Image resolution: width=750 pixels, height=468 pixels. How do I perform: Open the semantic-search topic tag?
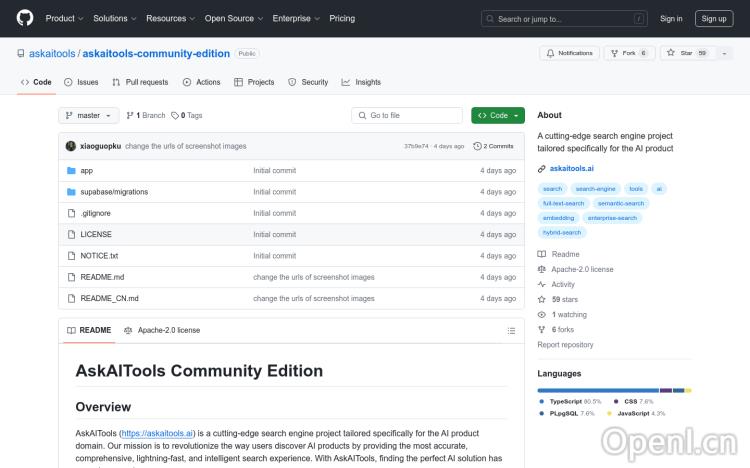point(620,203)
